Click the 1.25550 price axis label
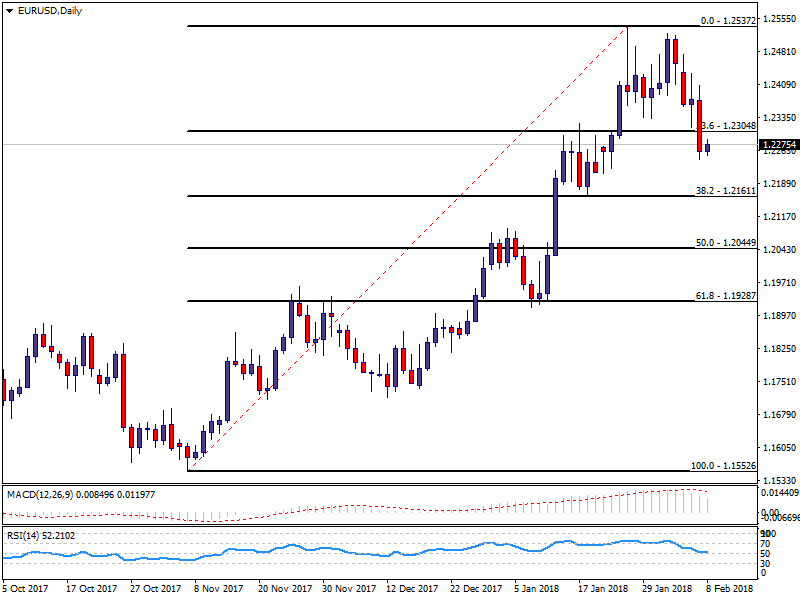Viewport: 800px width, 600px height. (779, 18)
